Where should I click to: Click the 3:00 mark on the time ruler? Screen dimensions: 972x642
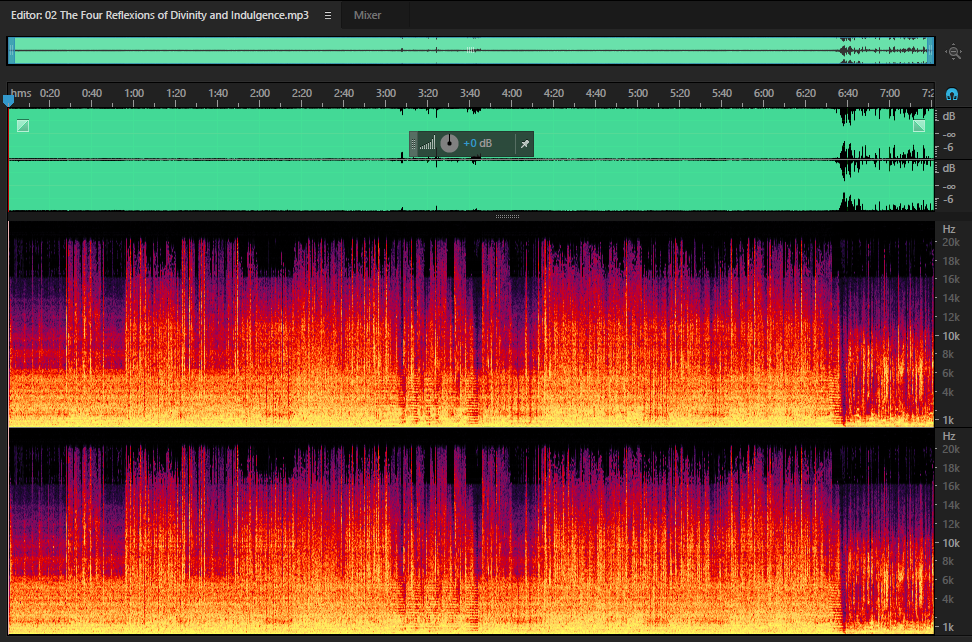coord(386,93)
